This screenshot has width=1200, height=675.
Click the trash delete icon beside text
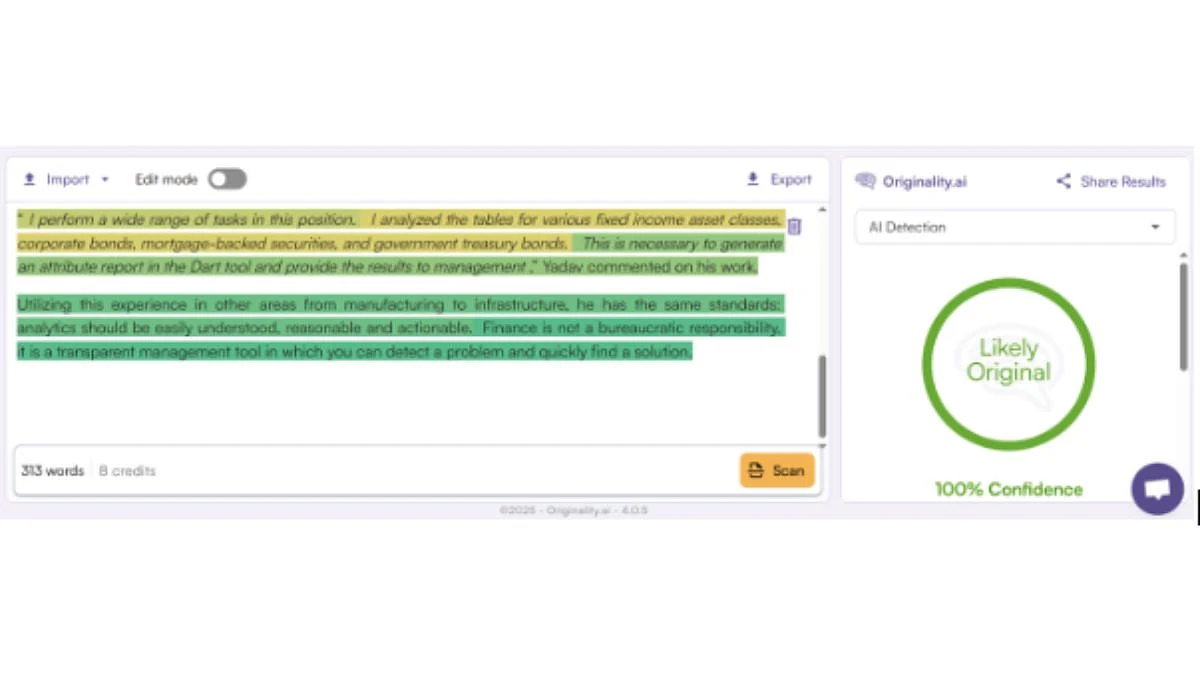point(794,227)
